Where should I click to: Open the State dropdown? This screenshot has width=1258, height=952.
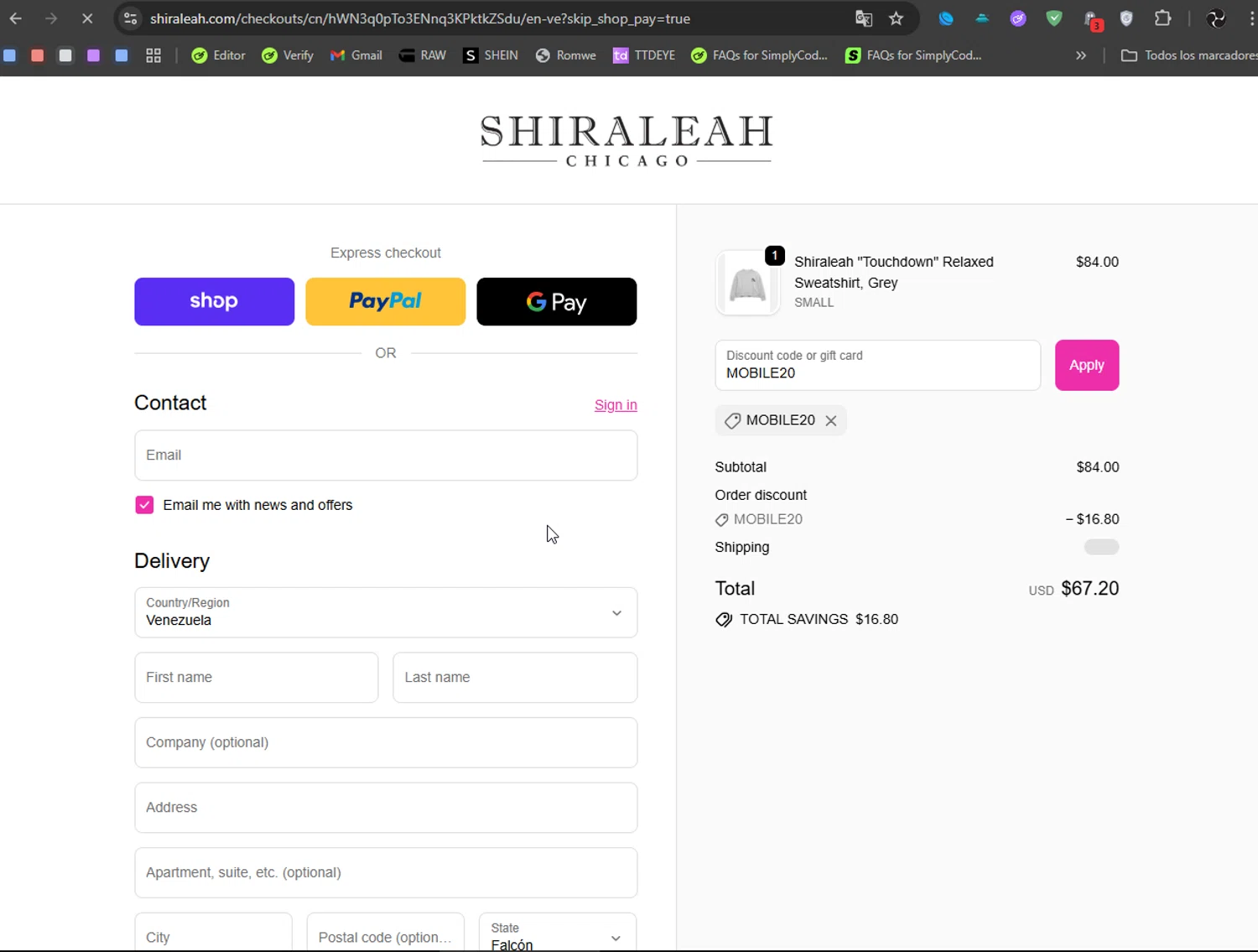tap(558, 933)
